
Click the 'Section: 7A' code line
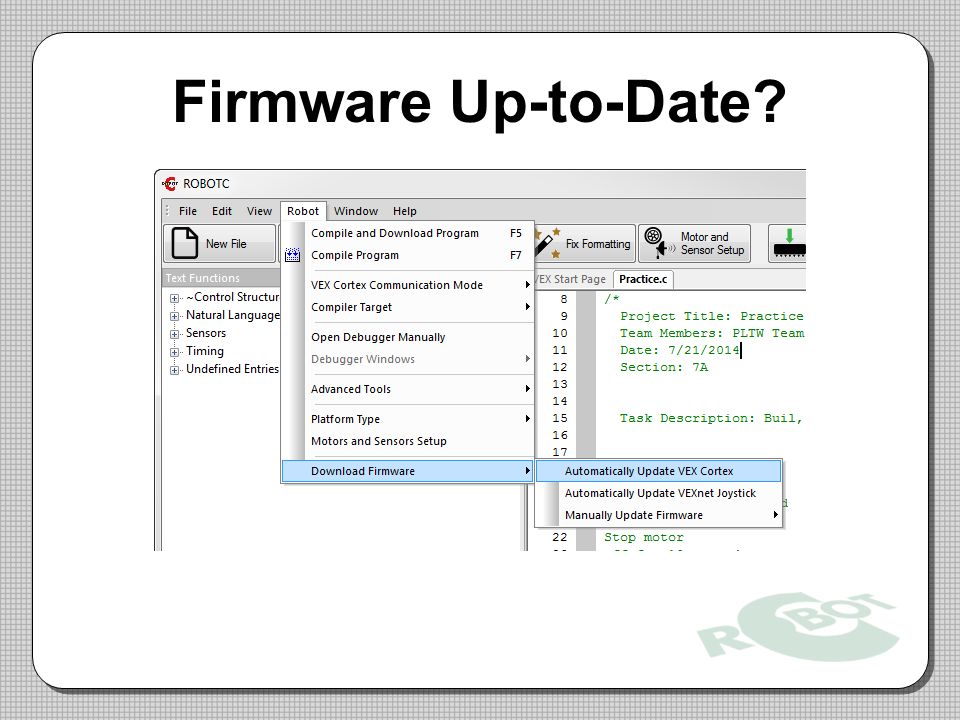click(664, 367)
